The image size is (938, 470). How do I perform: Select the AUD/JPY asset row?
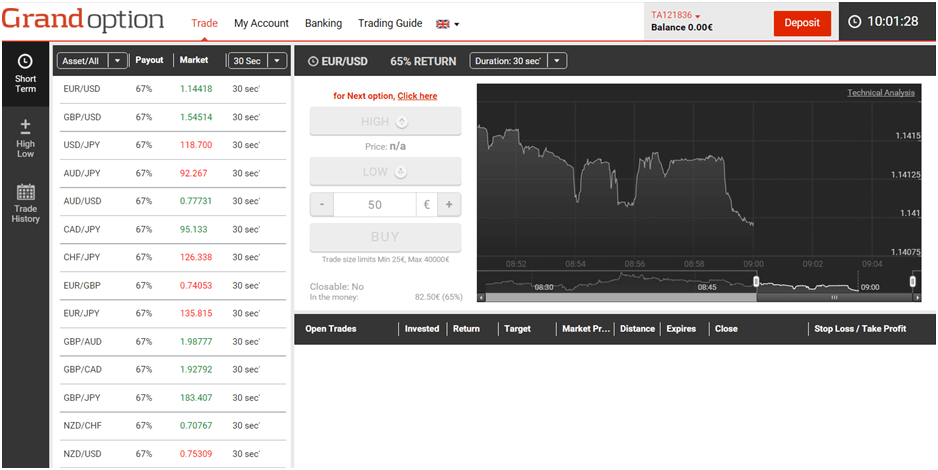(173, 173)
